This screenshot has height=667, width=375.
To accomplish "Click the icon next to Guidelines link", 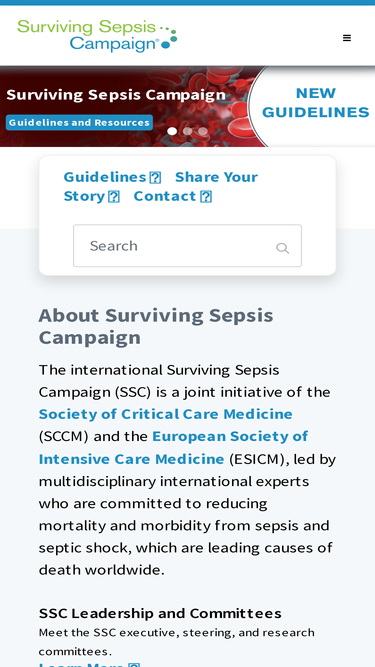I will (156, 177).
